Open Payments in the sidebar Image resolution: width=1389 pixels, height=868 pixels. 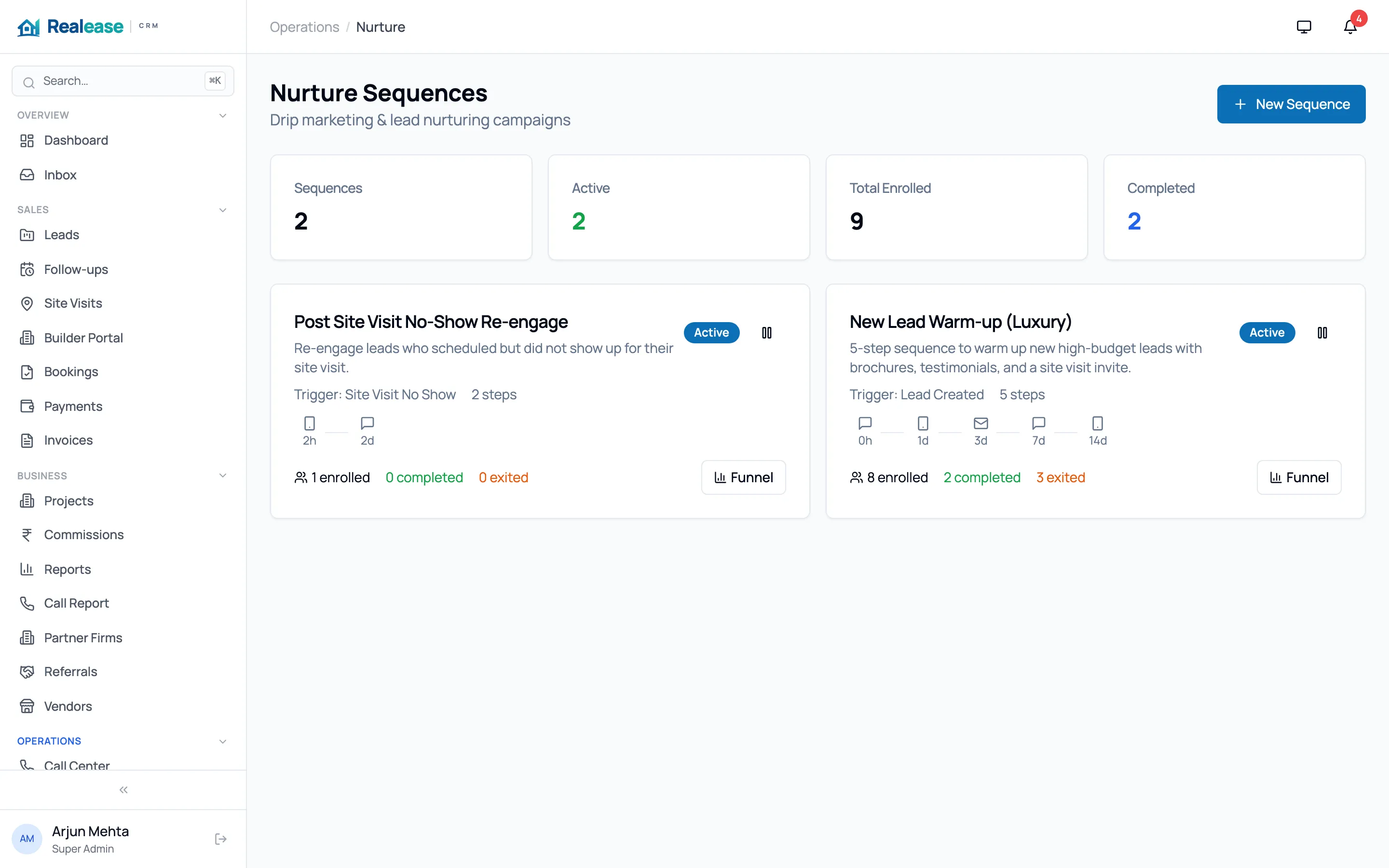coord(123,407)
